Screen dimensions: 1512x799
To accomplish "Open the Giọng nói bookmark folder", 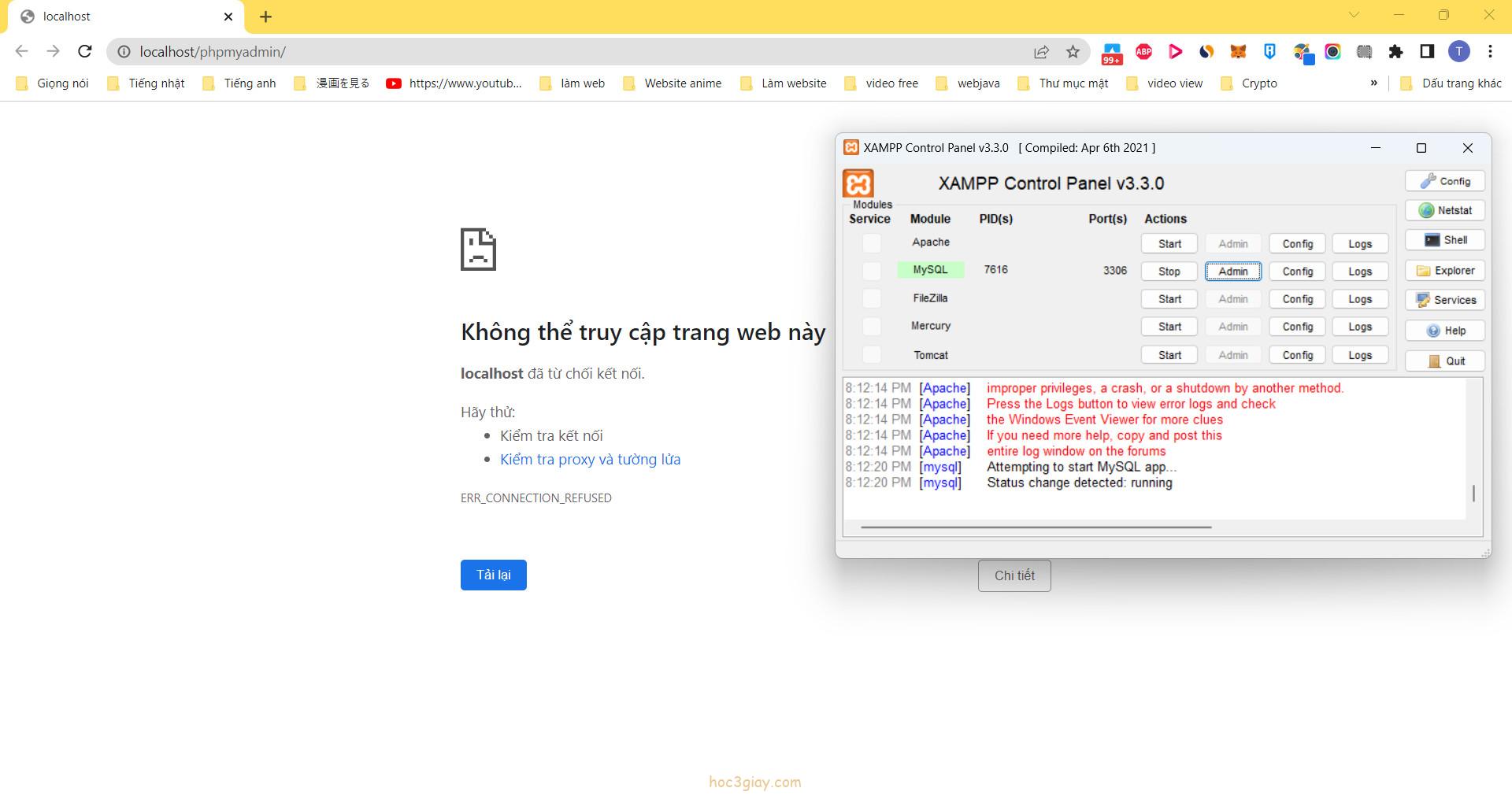I will tap(53, 83).
